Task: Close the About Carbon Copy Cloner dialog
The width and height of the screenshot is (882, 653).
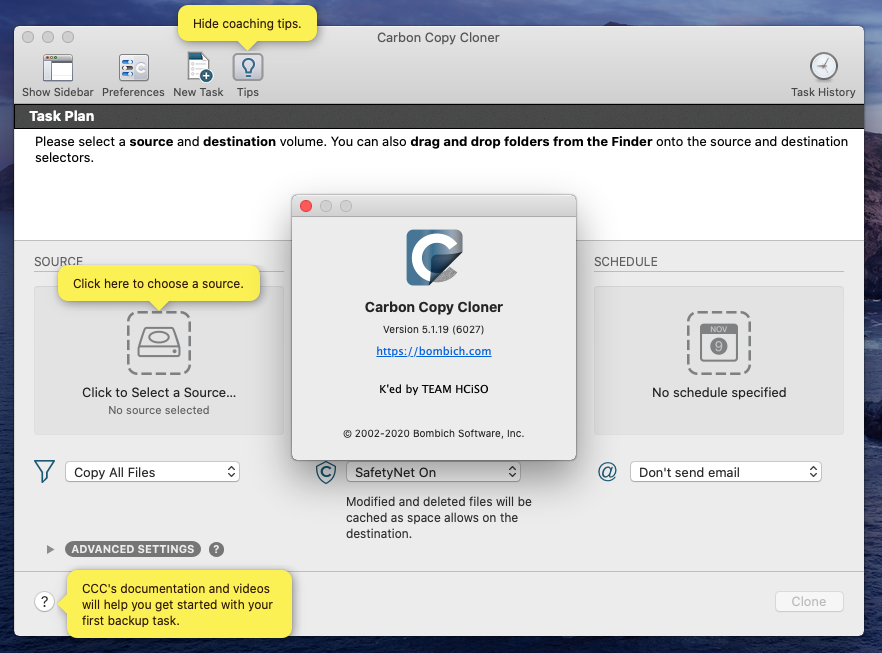Action: [306, 206]
